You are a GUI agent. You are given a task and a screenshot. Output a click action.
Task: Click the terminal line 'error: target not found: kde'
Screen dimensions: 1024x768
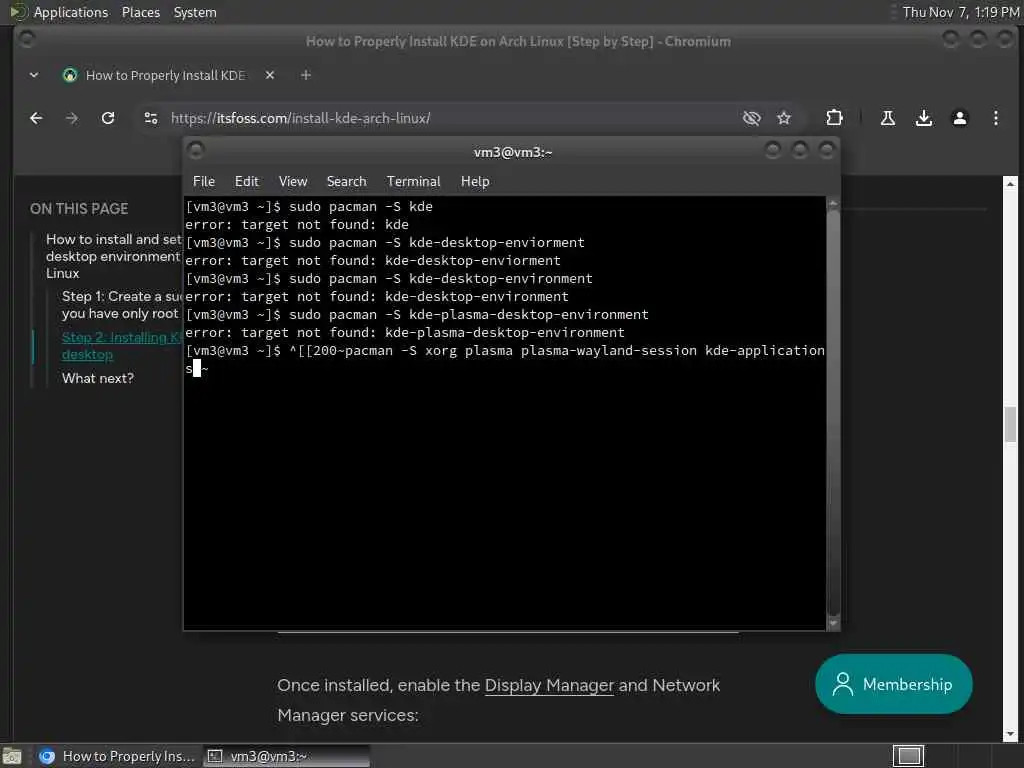(297, 225)
